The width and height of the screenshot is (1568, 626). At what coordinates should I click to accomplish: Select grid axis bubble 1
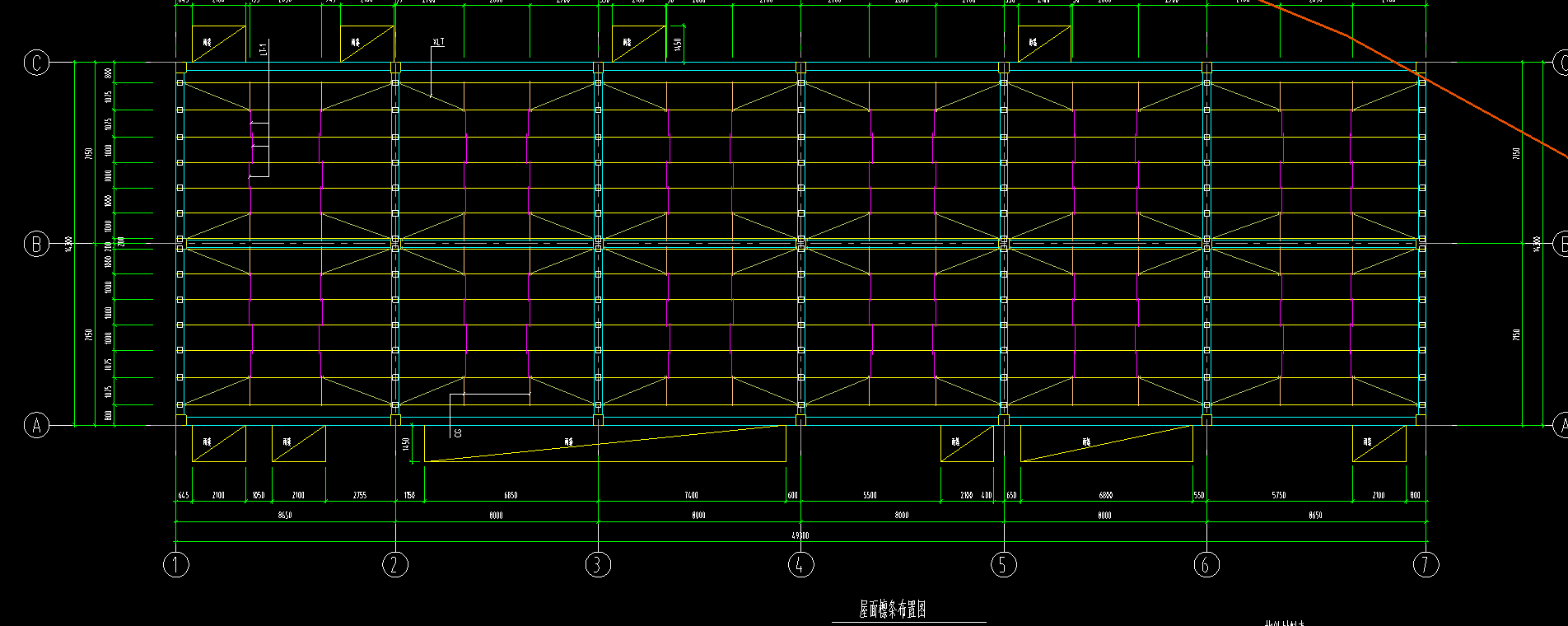point(176,565)
